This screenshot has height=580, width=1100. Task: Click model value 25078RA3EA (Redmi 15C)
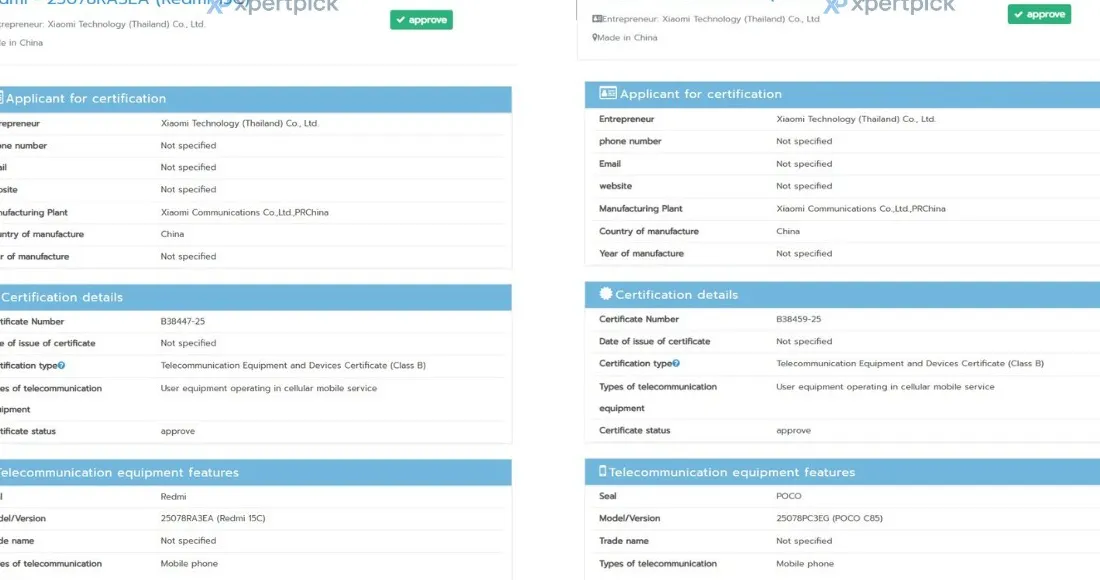tap(213, 518)
